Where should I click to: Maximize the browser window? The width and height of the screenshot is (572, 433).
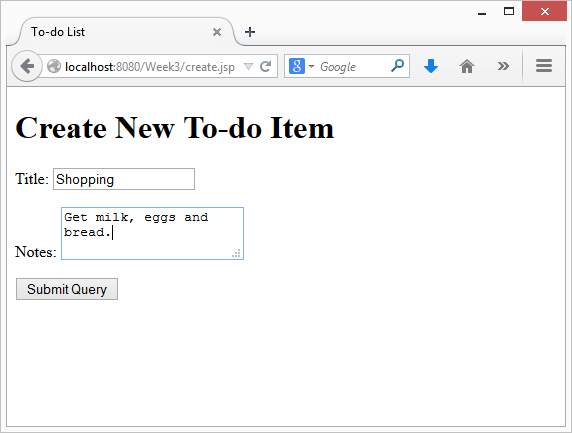coord(509,11)
